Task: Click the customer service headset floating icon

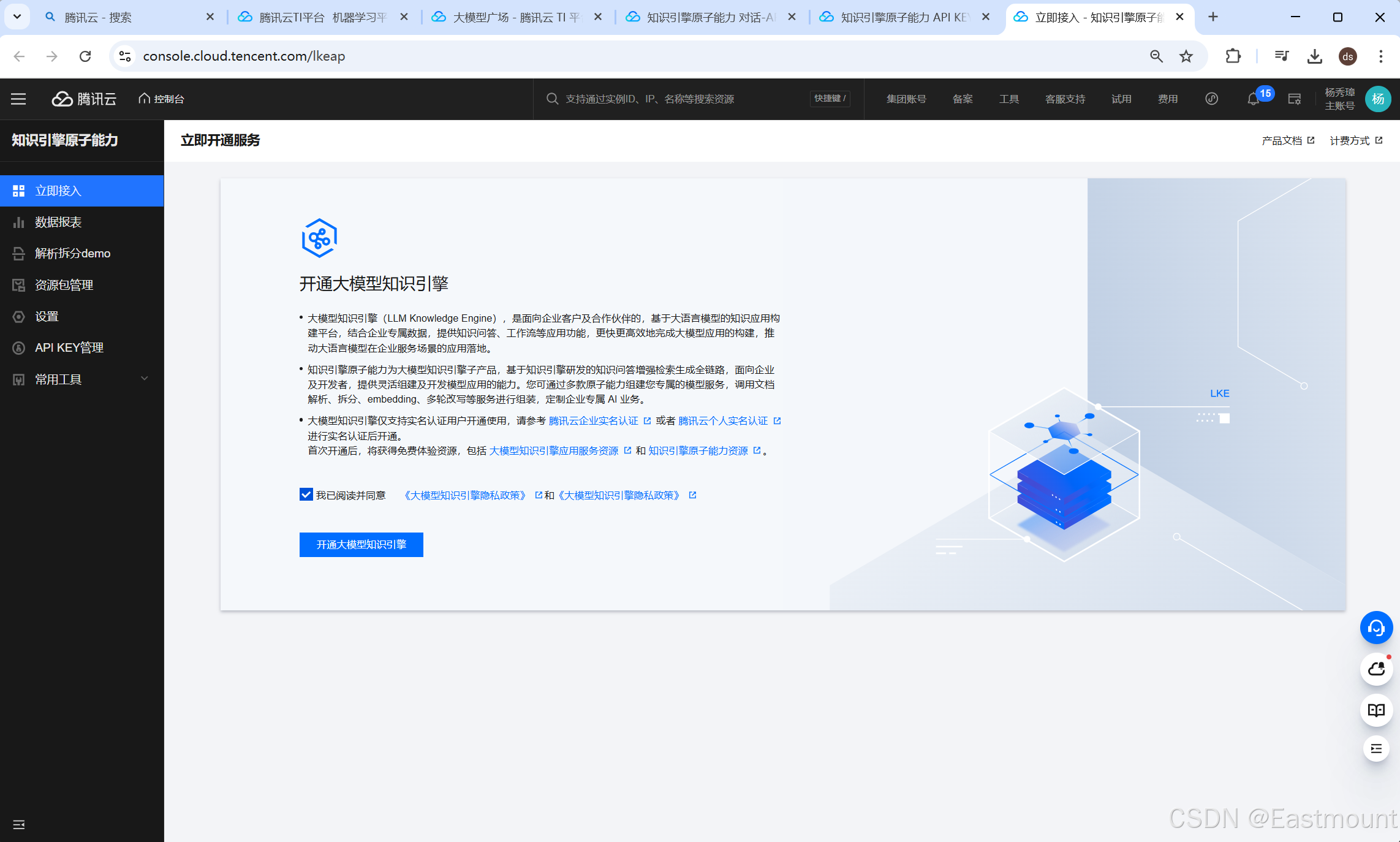Action: 1376,628
